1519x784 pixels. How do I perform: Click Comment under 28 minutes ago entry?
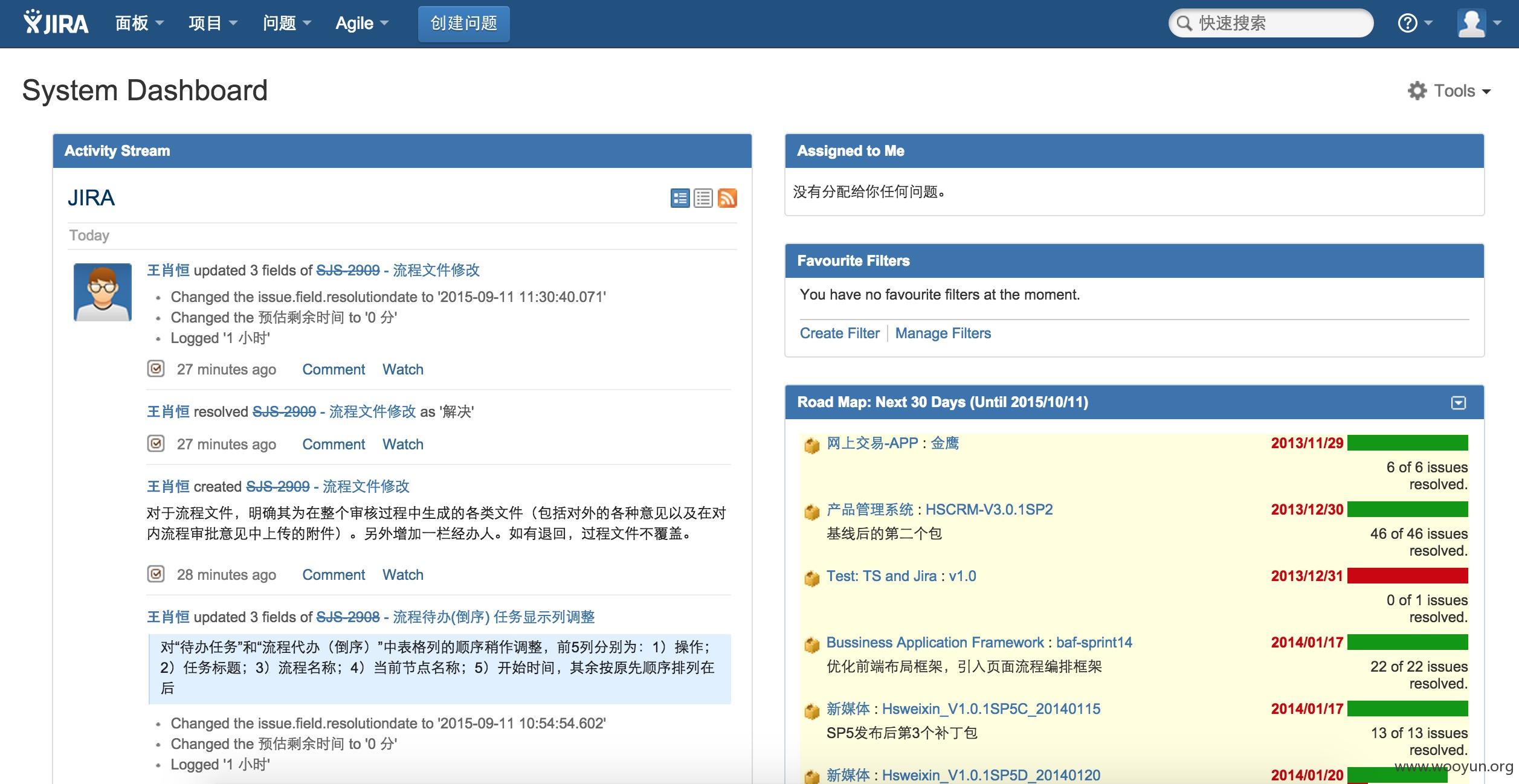tap(334, 574)
